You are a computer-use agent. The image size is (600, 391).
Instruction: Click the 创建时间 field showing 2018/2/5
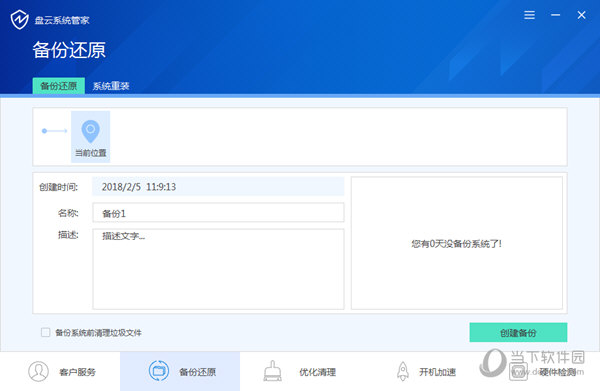coord(218,187)
